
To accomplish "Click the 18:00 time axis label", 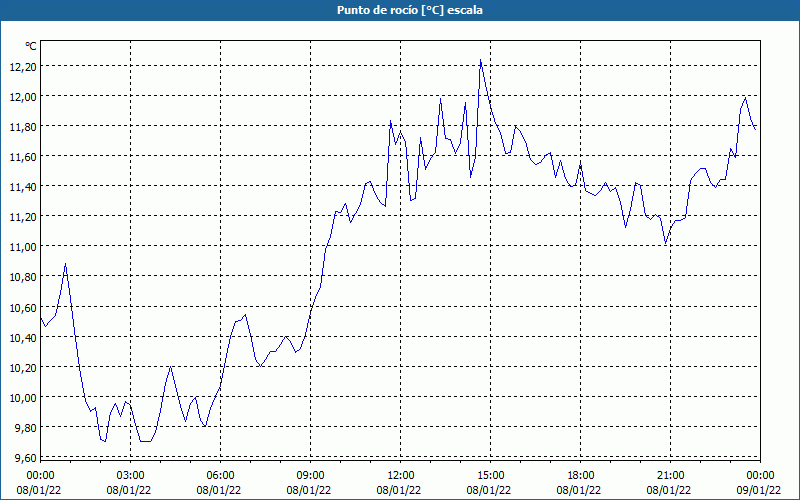I will (580, 476).
